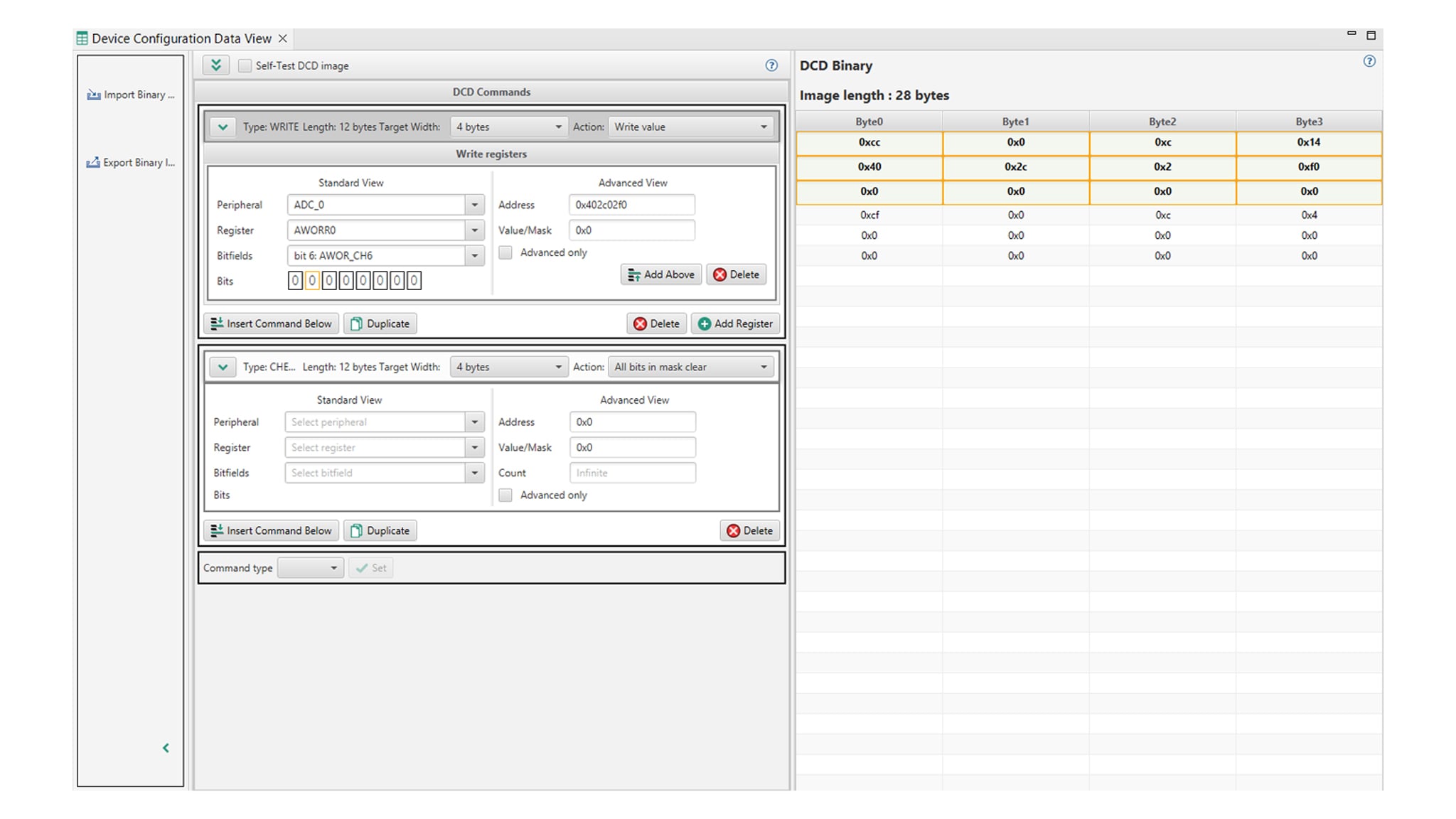Click the Import Binary icon
The width and height of the screenshot is (1456, 819).
(94, 95)
